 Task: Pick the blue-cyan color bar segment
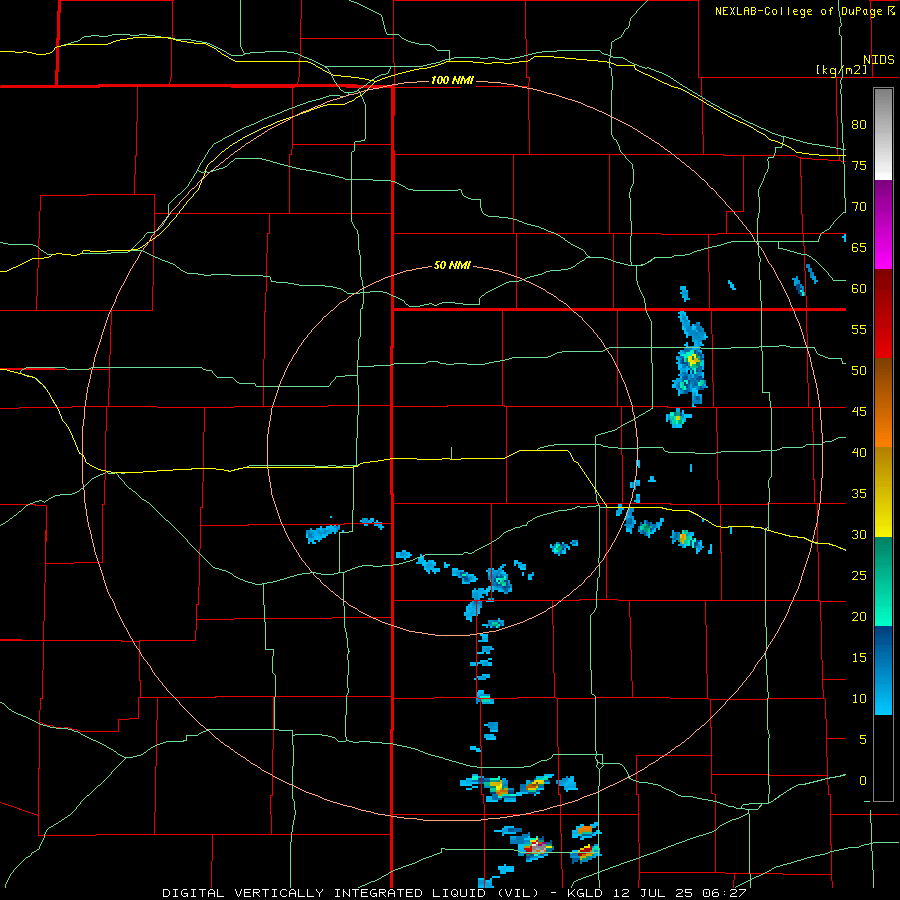click(x=883, y=670)
